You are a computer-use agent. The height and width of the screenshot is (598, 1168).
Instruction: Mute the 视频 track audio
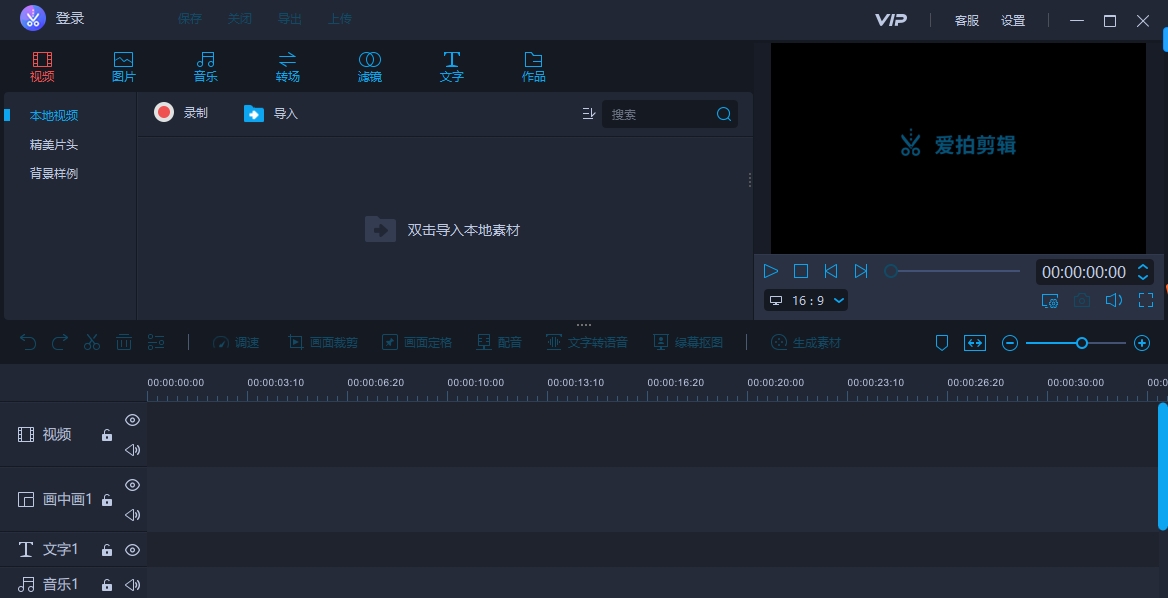(133, 450)
